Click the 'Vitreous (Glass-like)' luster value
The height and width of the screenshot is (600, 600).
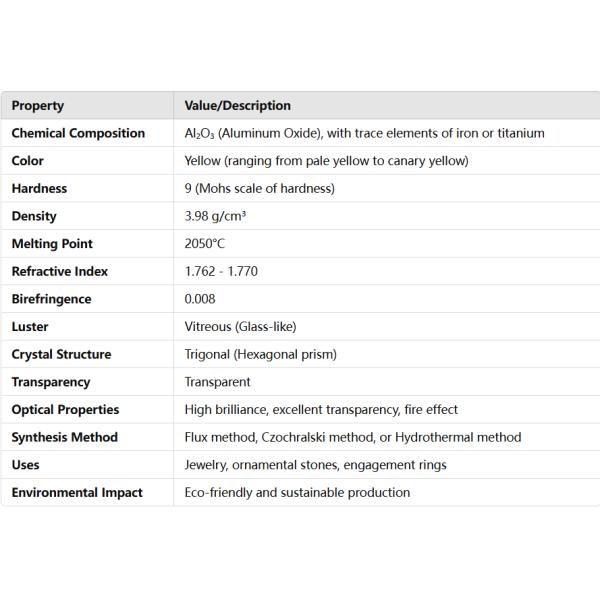[x=240, y=327]
